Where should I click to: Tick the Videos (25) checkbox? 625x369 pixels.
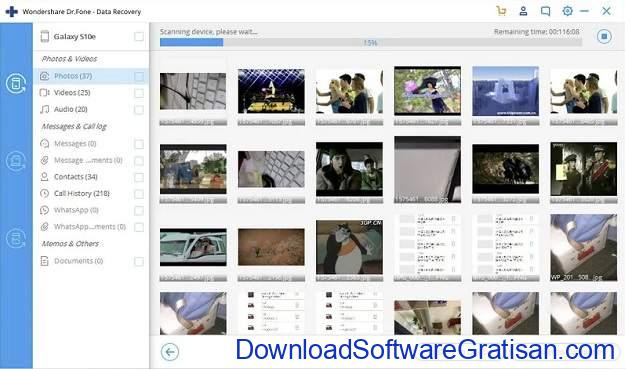click(139, 93)
